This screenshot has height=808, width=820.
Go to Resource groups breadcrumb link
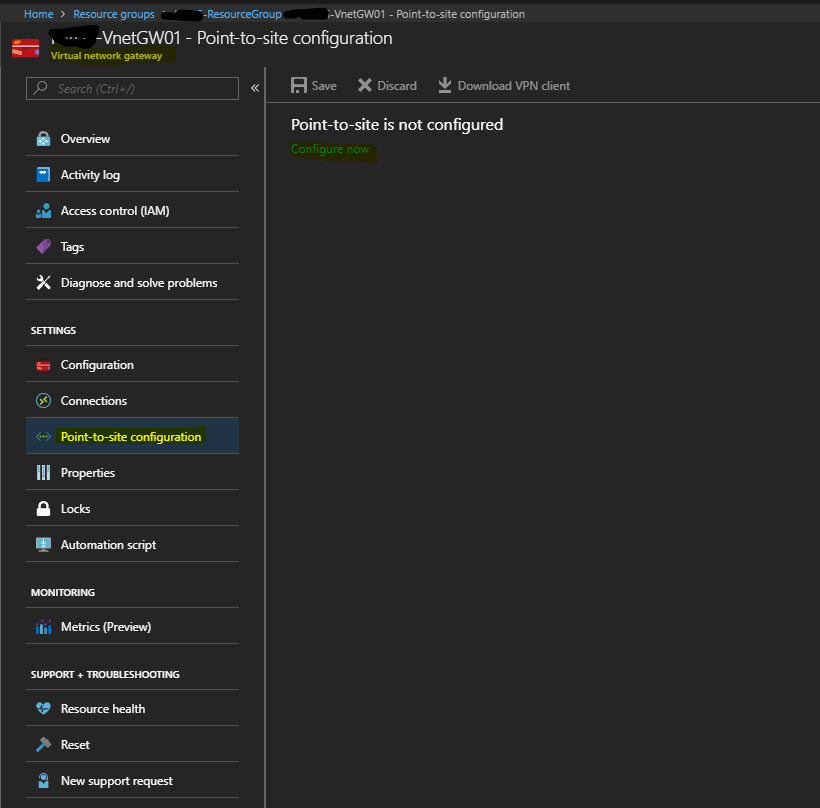tap(114, 14)
